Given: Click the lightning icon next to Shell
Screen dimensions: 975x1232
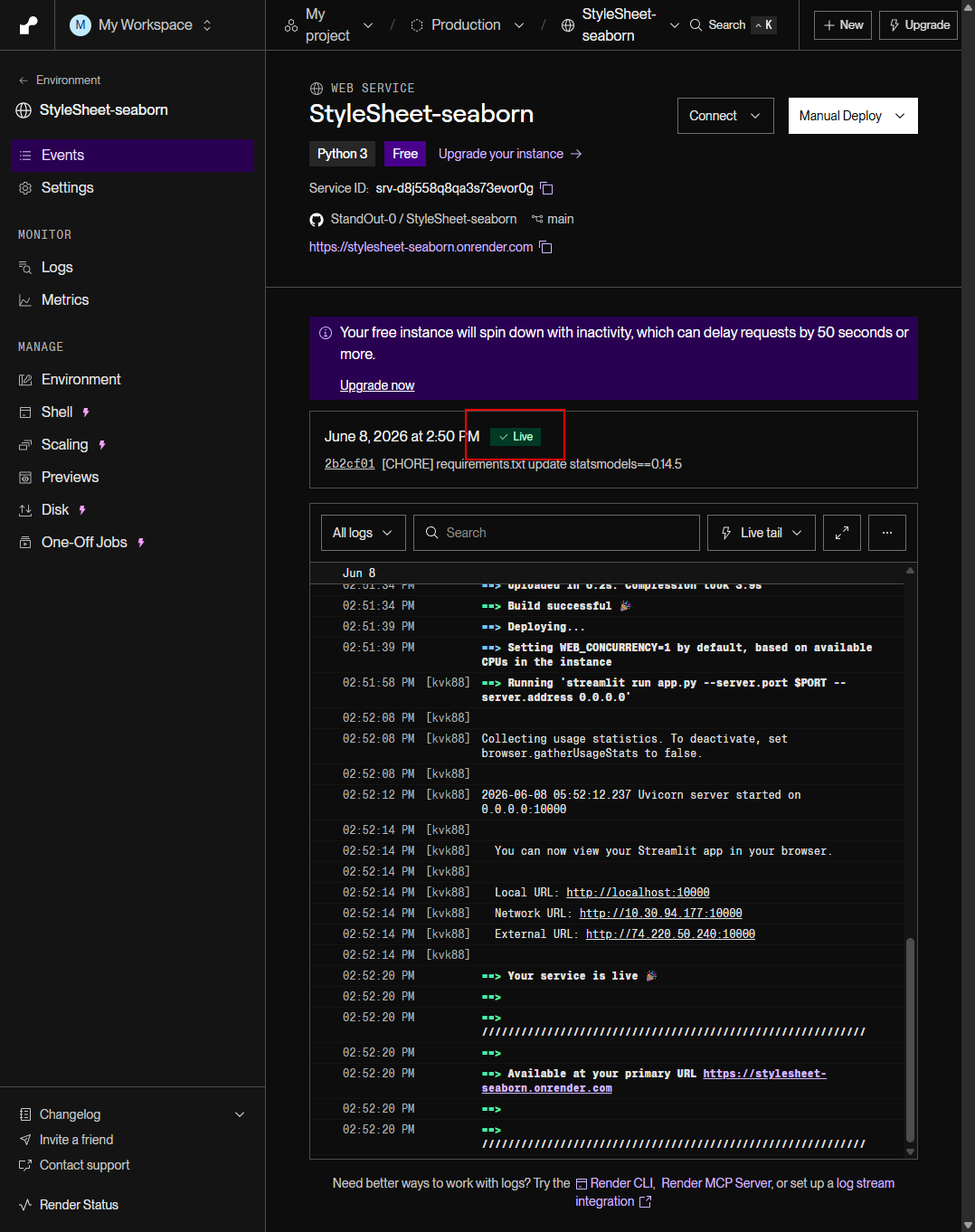Looking at the screenshot, I should tap(86, 412).
